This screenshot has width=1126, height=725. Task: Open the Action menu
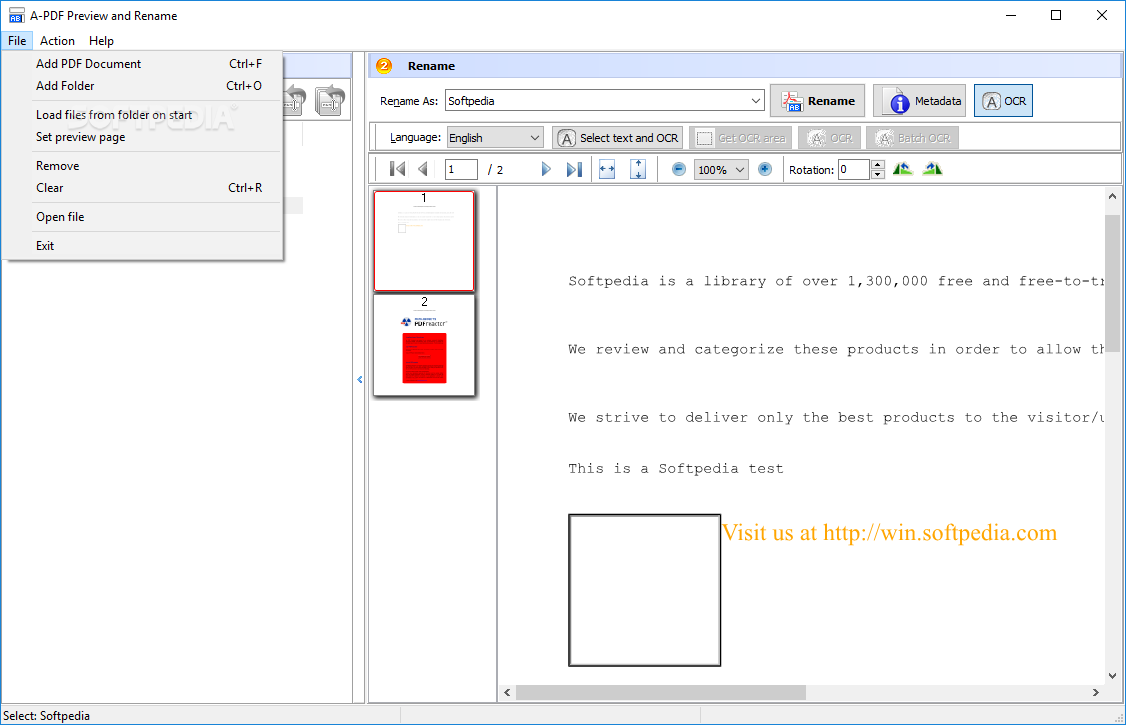point(57,41)
